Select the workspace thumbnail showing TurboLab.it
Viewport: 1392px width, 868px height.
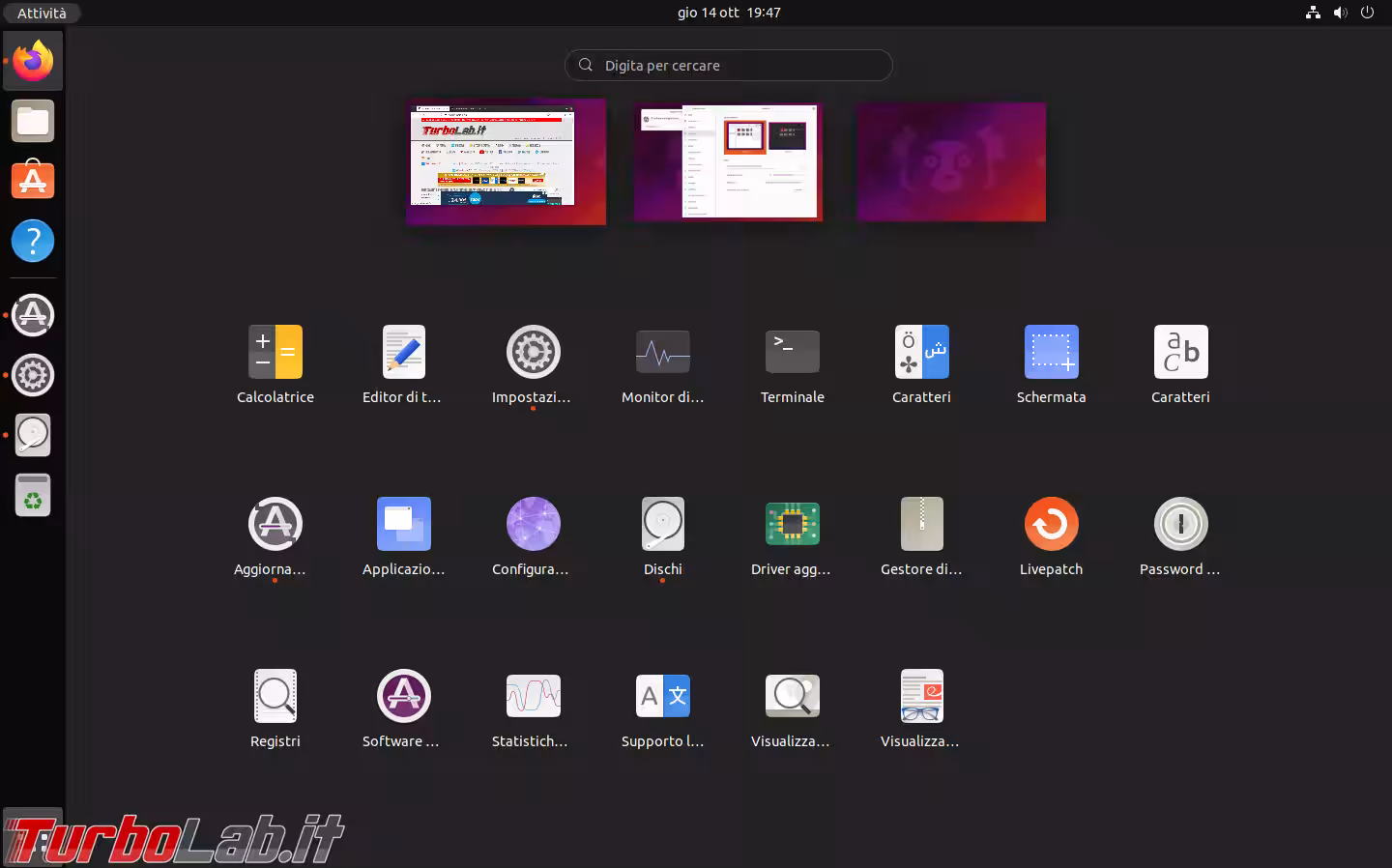pyautogui.click(x=506, y=161)
